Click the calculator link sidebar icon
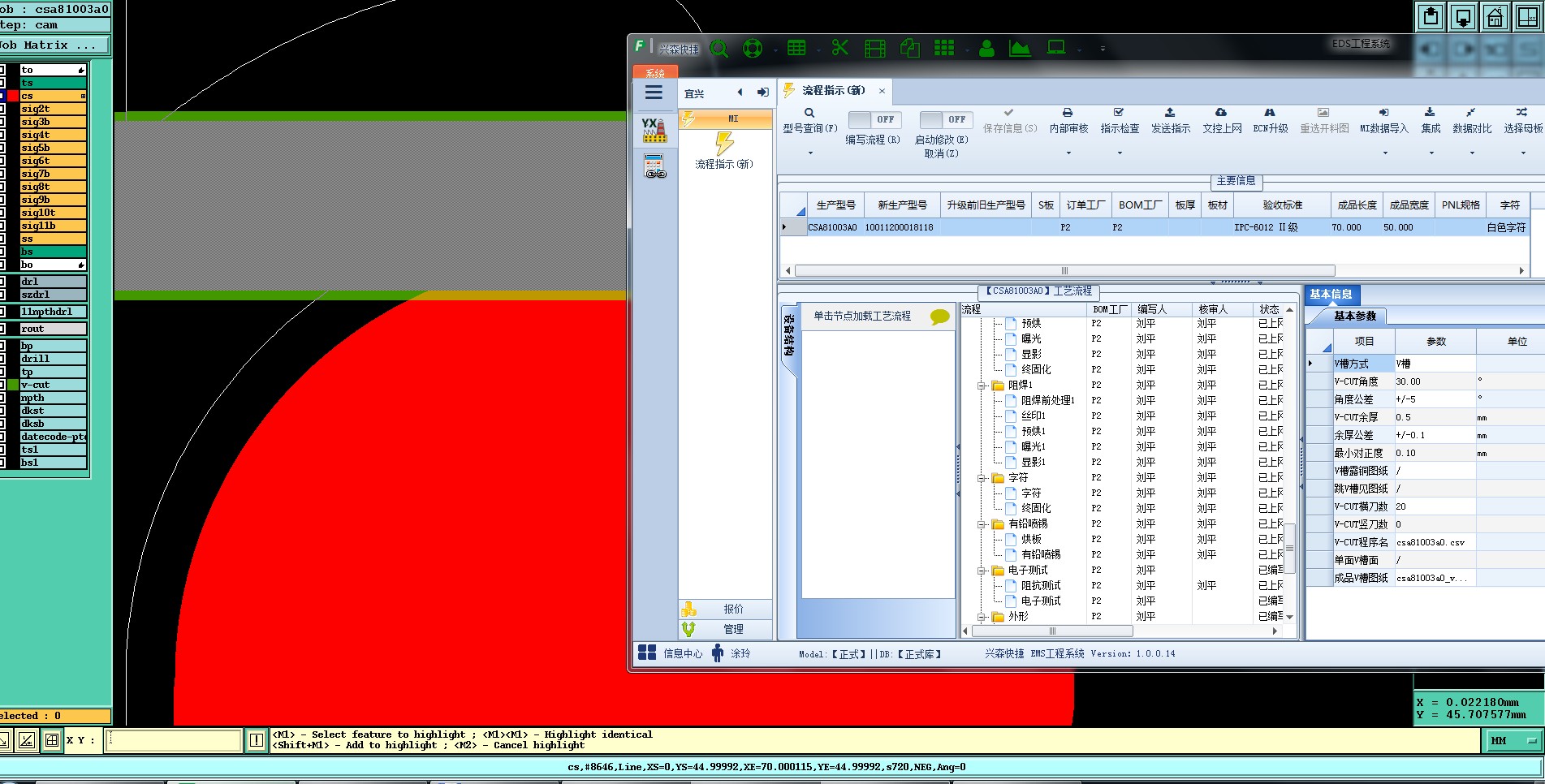This screenshot has height=784, width=1545. coord(654,168)
